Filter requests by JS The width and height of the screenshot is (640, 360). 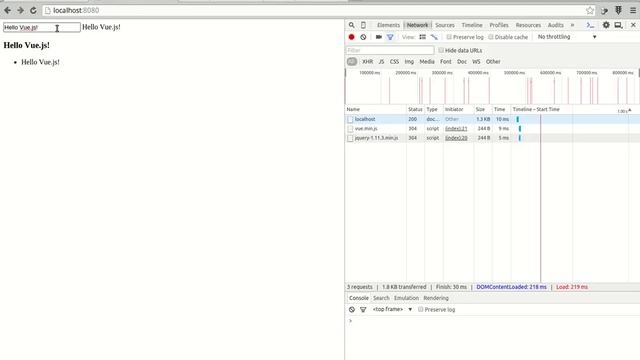click(x=381, y=62)
